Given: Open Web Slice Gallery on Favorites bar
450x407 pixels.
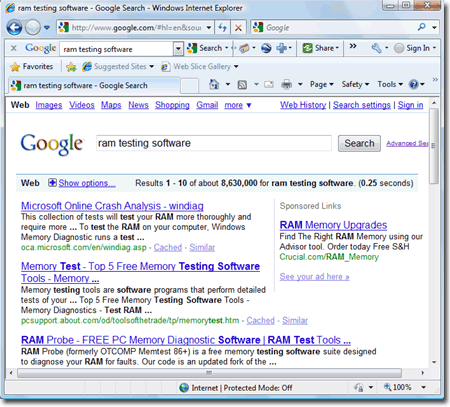Looking at the screenshot, I should tap(200, 67).
